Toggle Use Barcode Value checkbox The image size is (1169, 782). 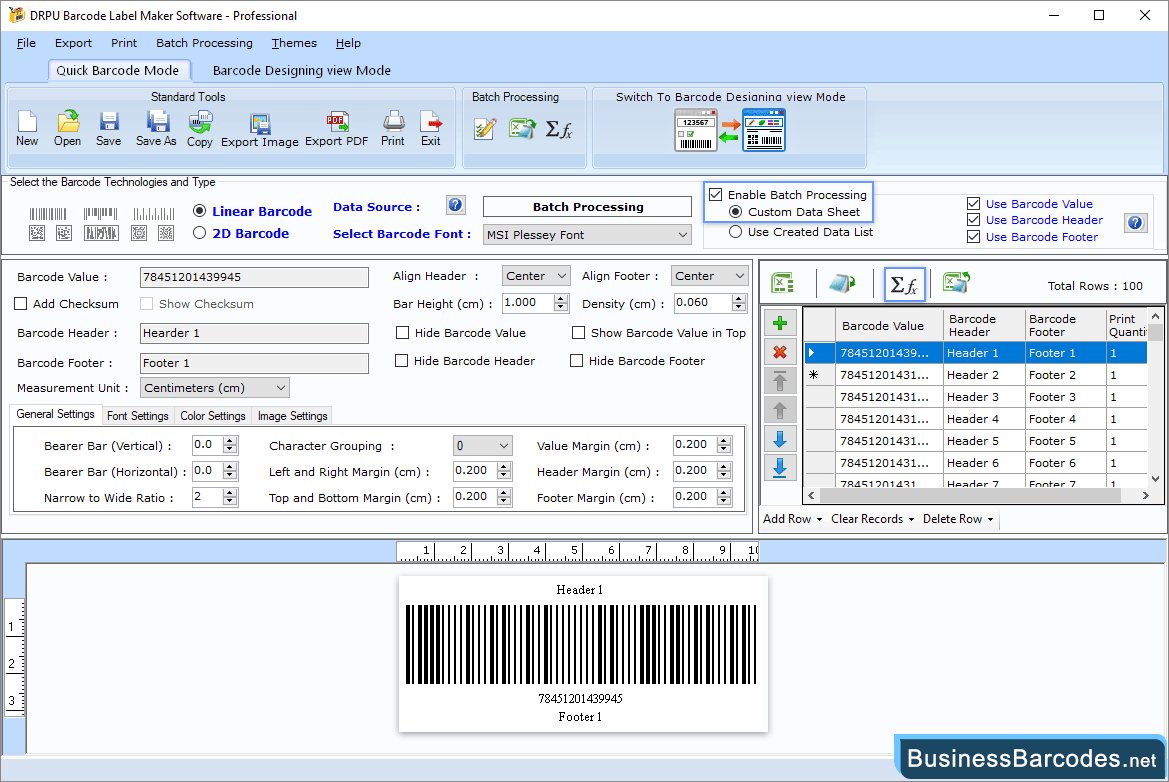coord(973,204)
